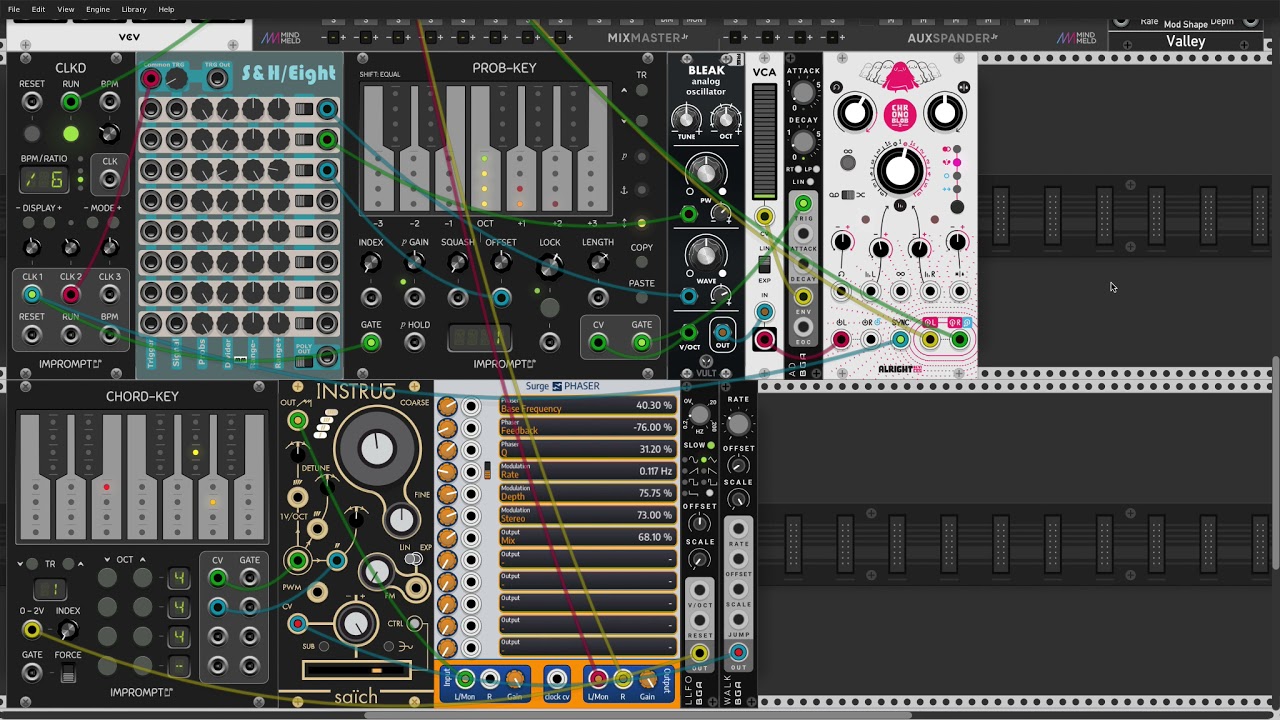Click Modulation Depth value '75.75 %'

(x=655, y=494)
